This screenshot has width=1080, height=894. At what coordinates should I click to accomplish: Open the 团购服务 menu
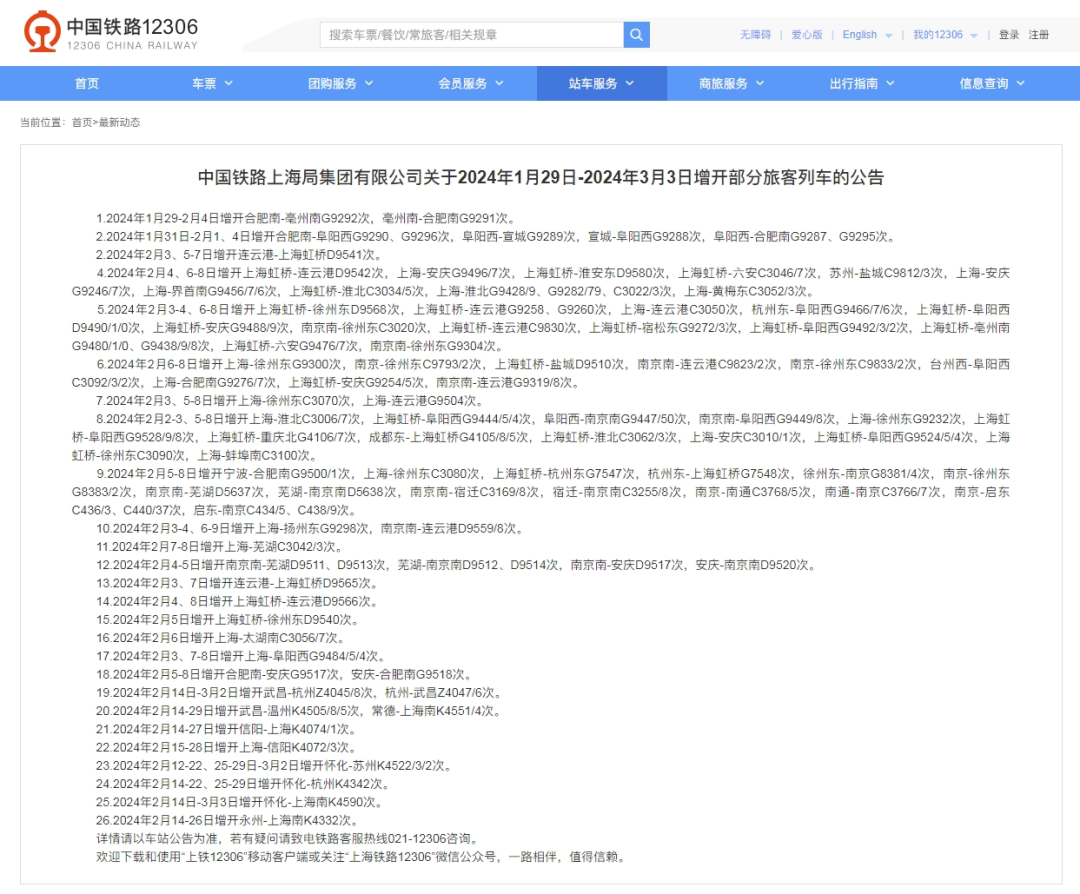tap(340, 84)
